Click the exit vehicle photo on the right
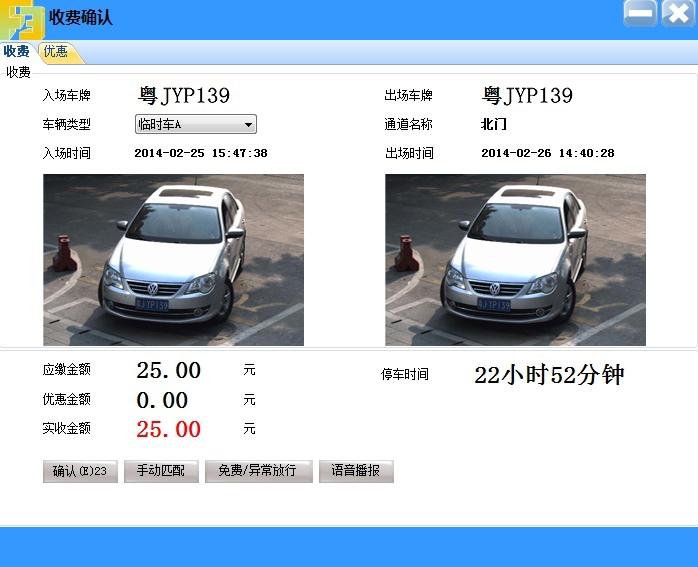Screen dimensions: 698x567 (515, 260)
